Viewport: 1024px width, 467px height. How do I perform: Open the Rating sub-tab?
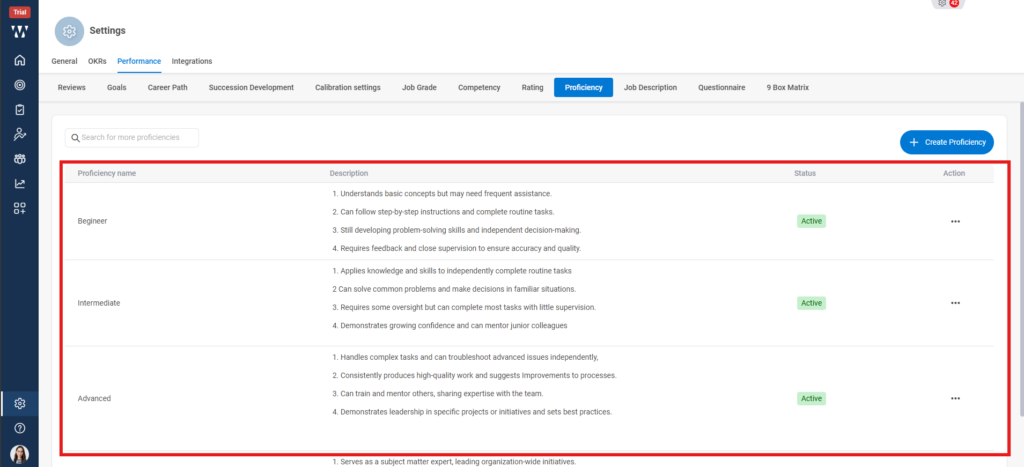click(x=532, y=88)
